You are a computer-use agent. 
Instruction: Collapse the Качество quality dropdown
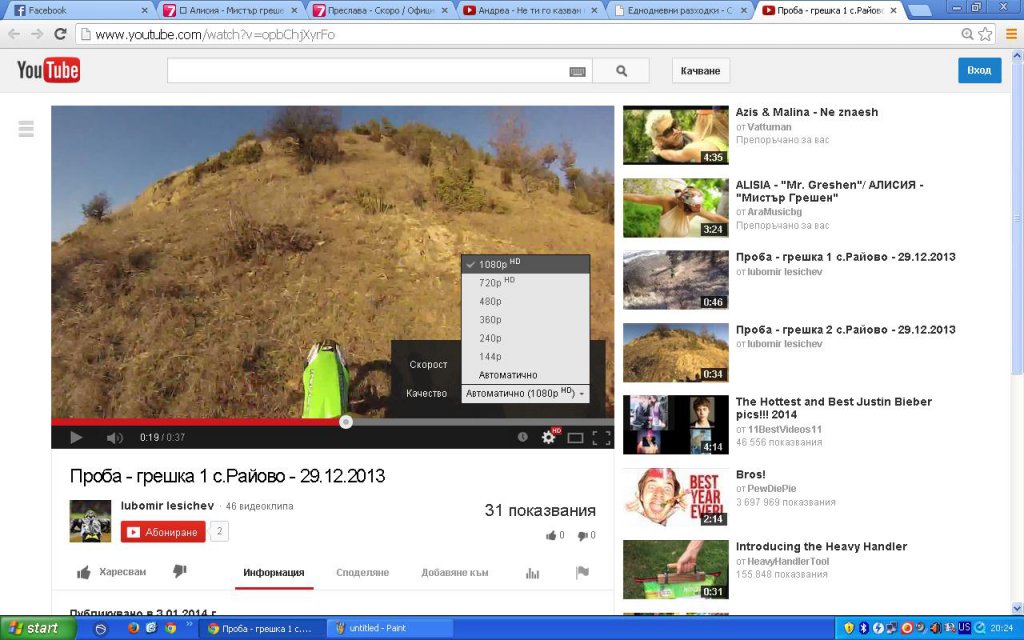tap(526, 393)
